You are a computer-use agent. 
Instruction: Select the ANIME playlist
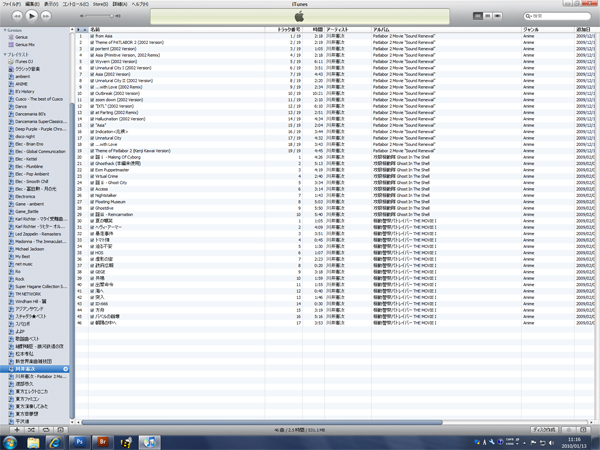[x=21, y=84]
